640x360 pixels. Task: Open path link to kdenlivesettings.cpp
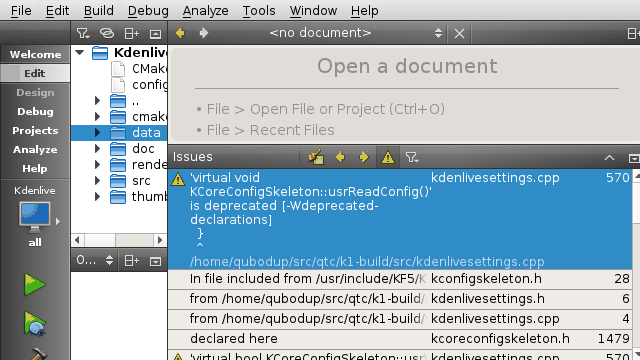[x=367, y=262]
